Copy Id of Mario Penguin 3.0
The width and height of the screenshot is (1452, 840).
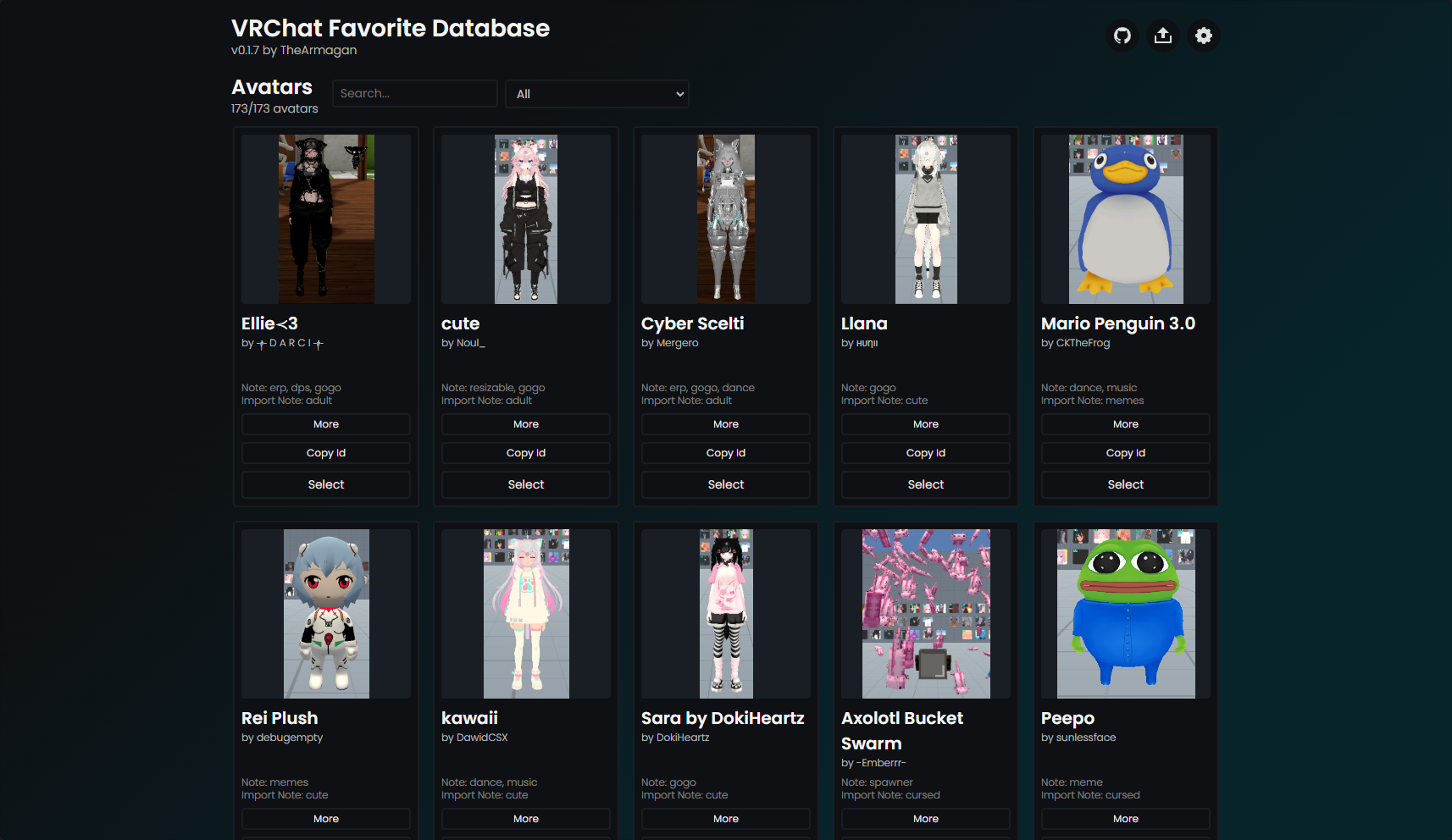pyautogui.click(x=1126, y=453)
